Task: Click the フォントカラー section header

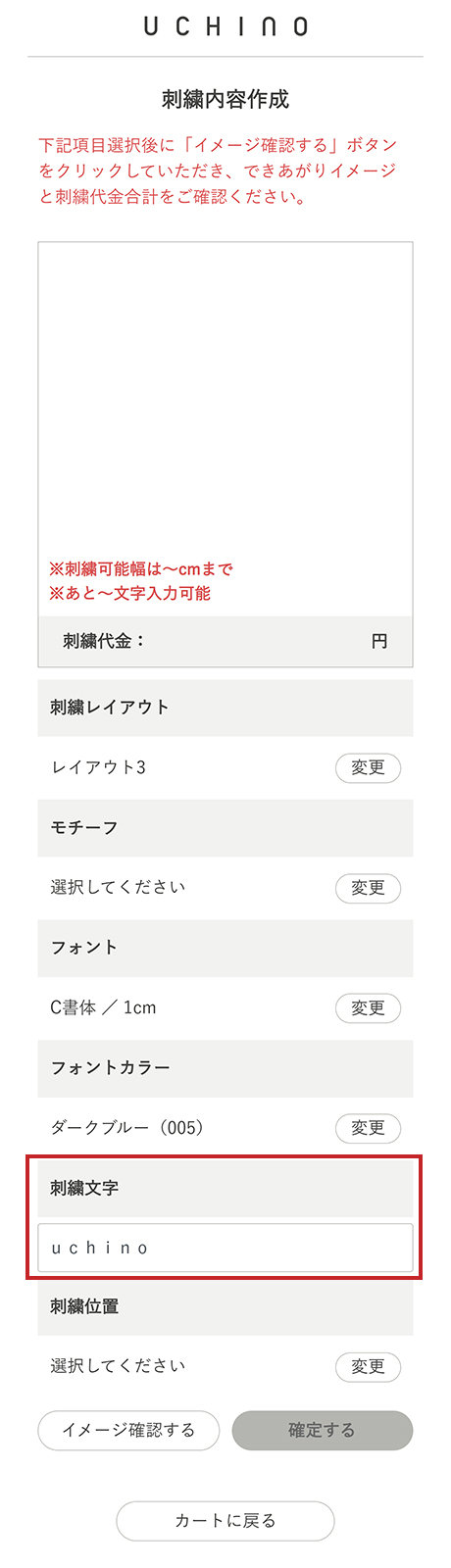Action: tap(225, 1068)
